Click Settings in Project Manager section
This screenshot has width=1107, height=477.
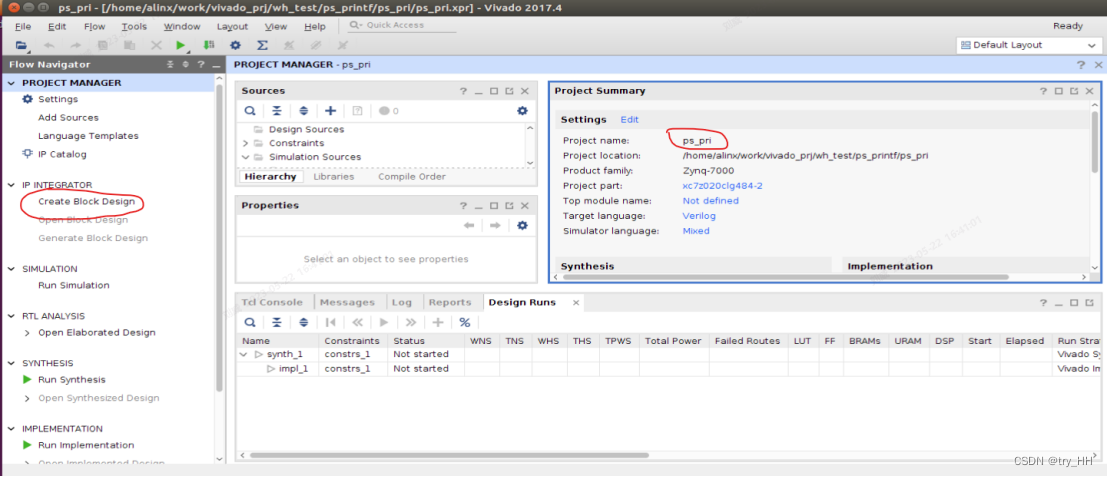[x=58, y=99]
